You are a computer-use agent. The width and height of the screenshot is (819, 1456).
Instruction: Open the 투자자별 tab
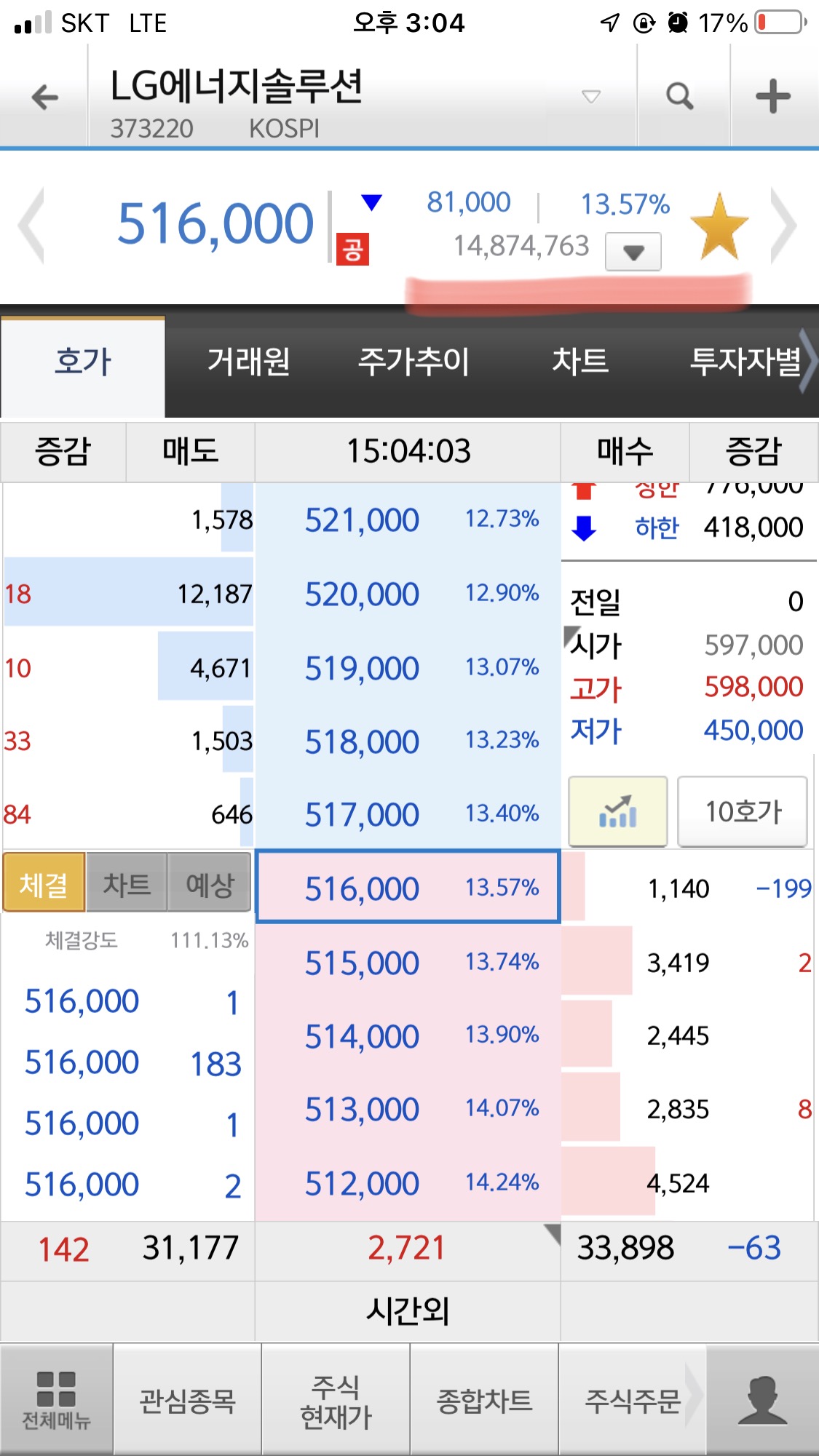(x=744, y=362)
